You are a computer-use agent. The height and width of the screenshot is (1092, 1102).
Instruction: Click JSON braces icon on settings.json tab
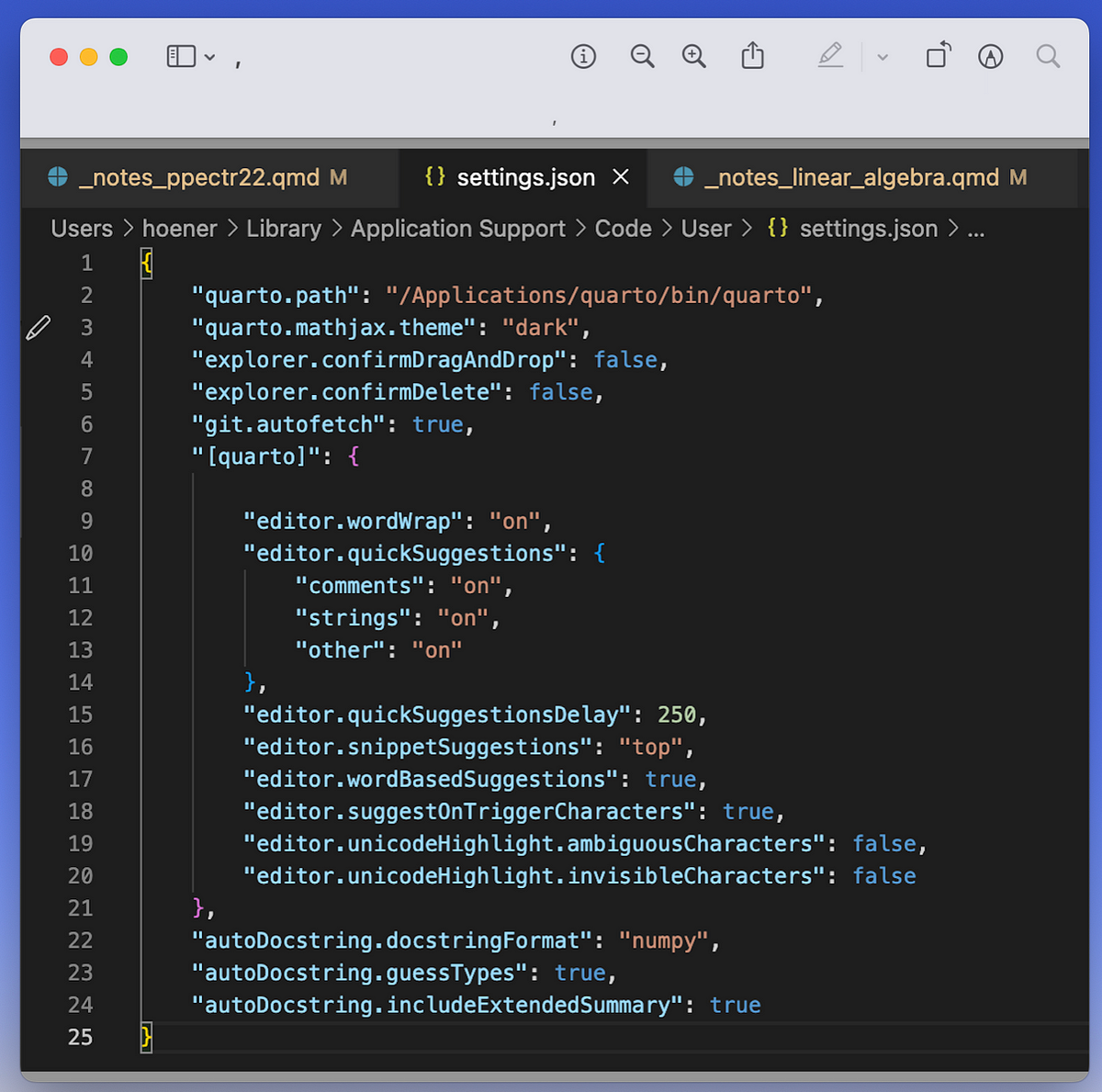click(435, 176)
